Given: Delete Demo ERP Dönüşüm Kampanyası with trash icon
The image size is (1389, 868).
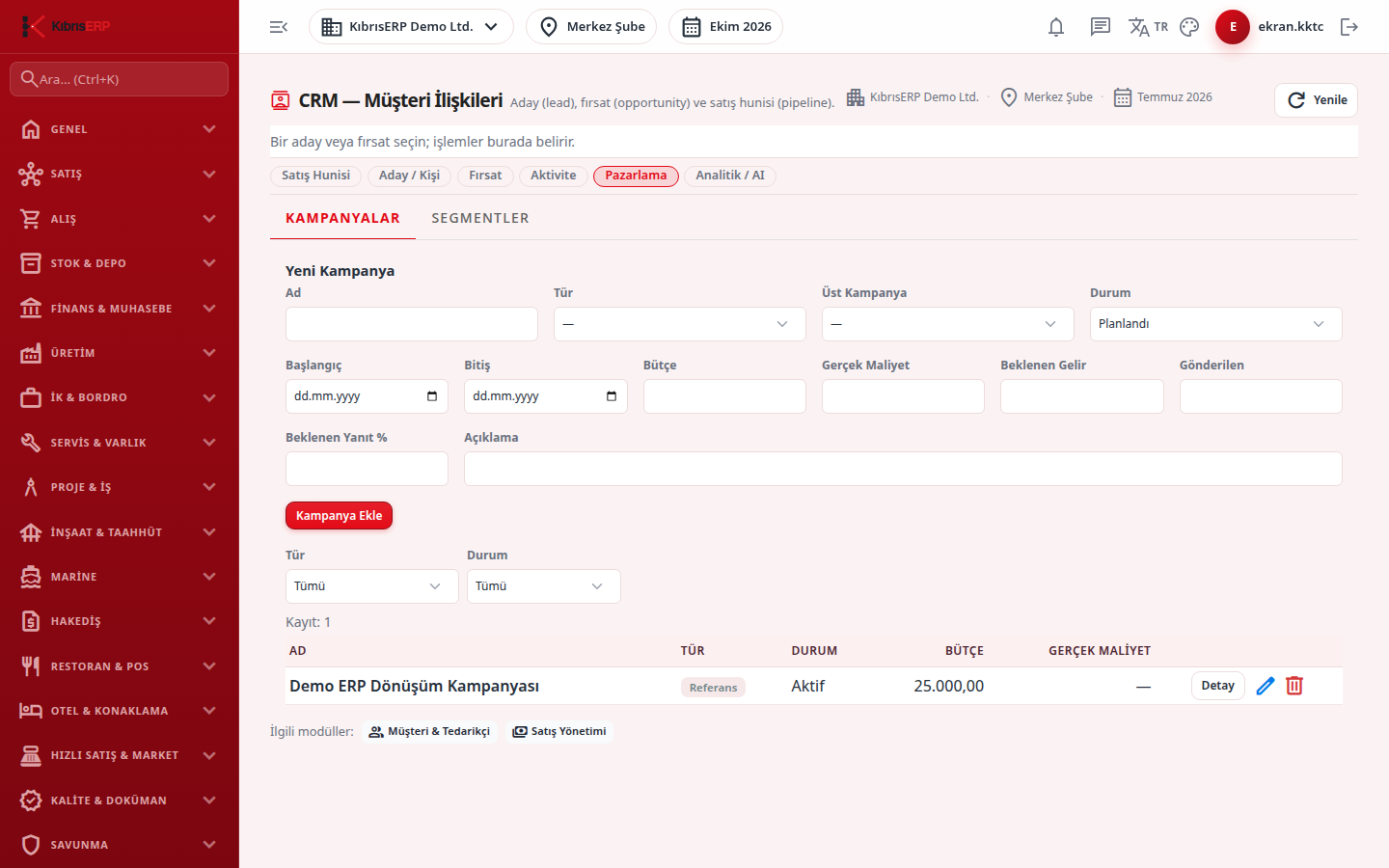Looking at the screenshot, I should (x=1294, y=686).
